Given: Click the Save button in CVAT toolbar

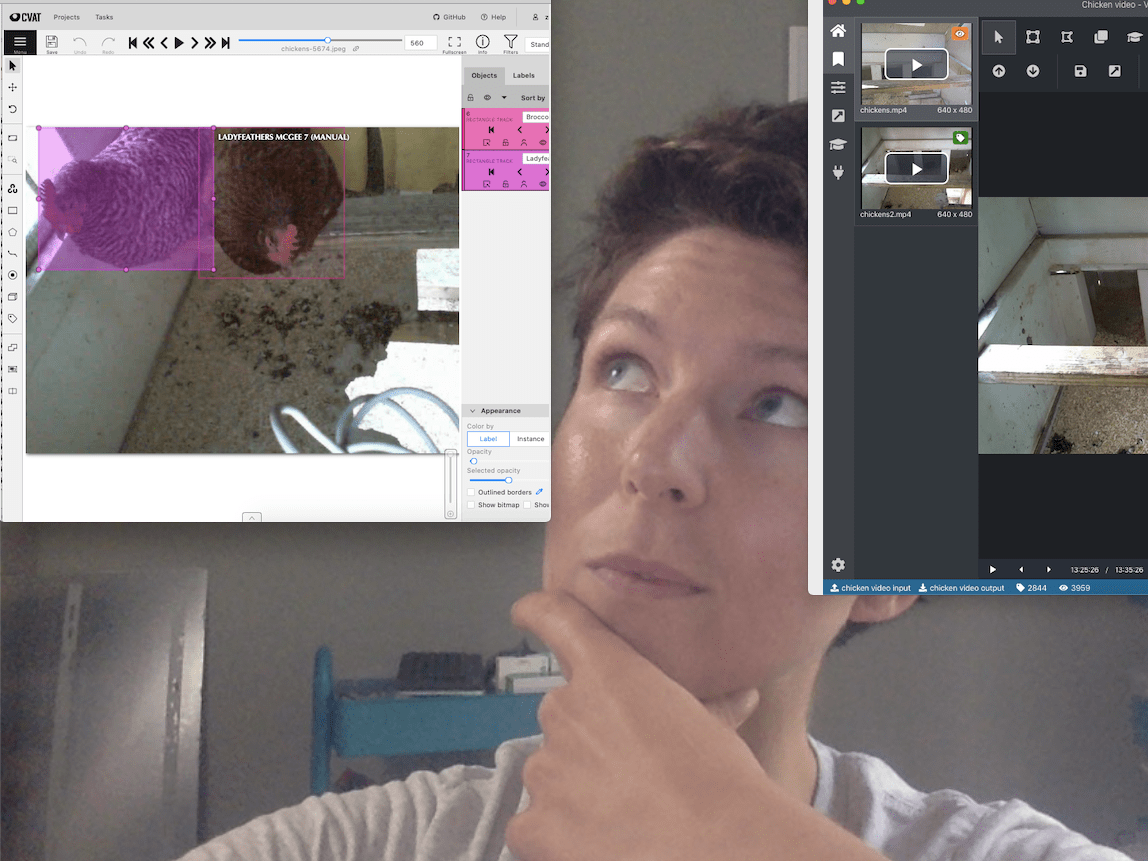Looking at the screenshot, I should click(x=52, y=43).
